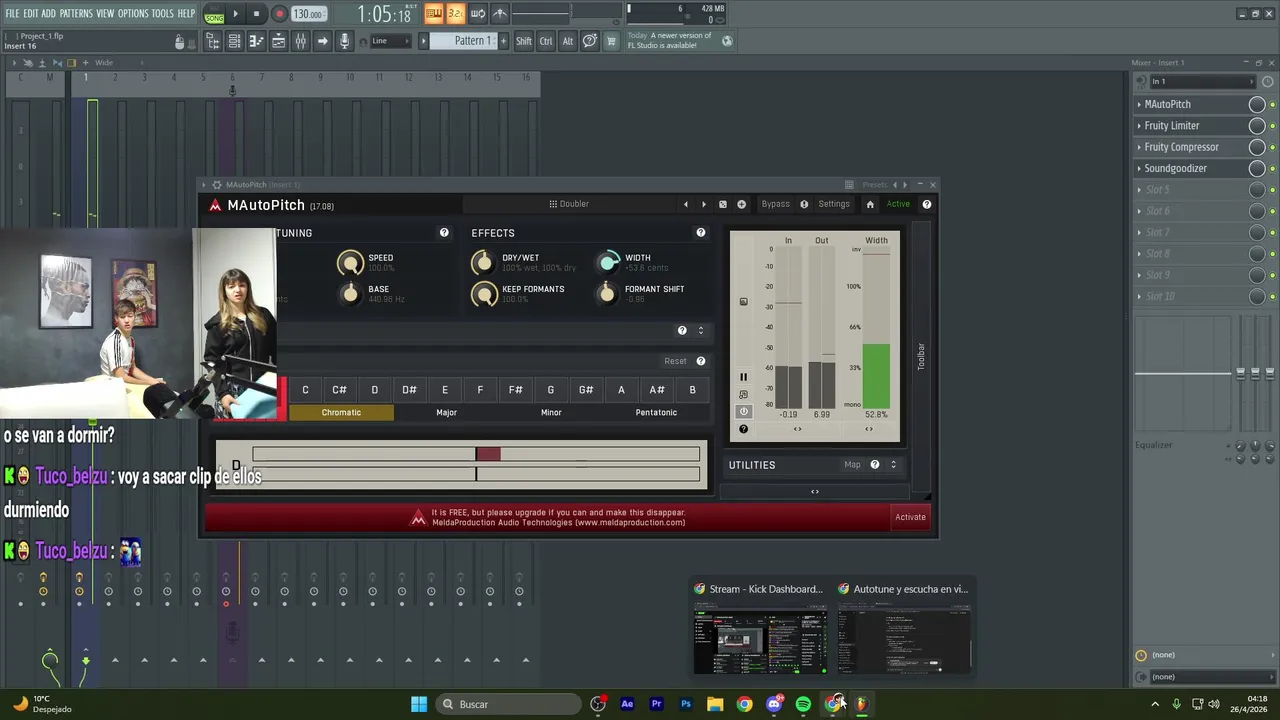Toggle the Fruity Limiter slot enable LED

coord(1272,126)
